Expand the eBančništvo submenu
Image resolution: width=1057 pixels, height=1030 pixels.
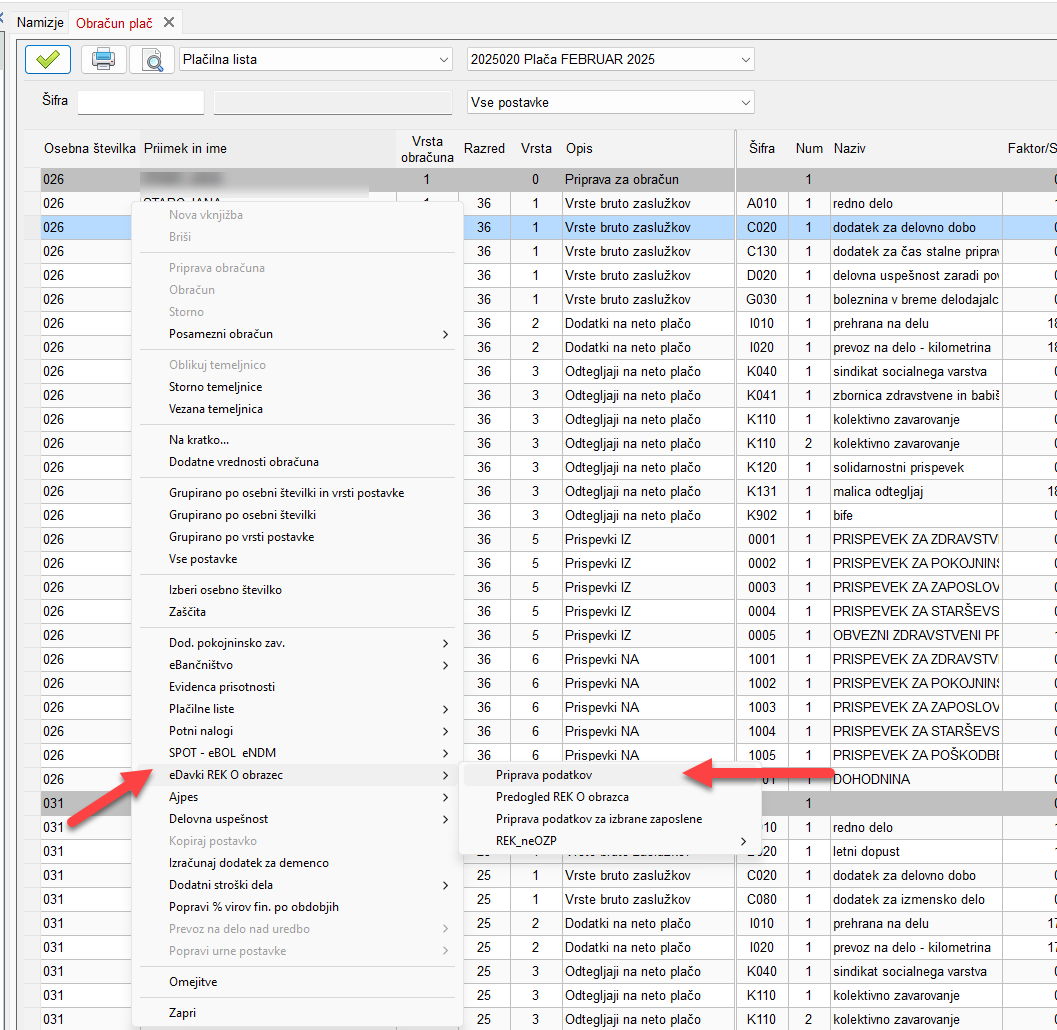tap(297, 665)
